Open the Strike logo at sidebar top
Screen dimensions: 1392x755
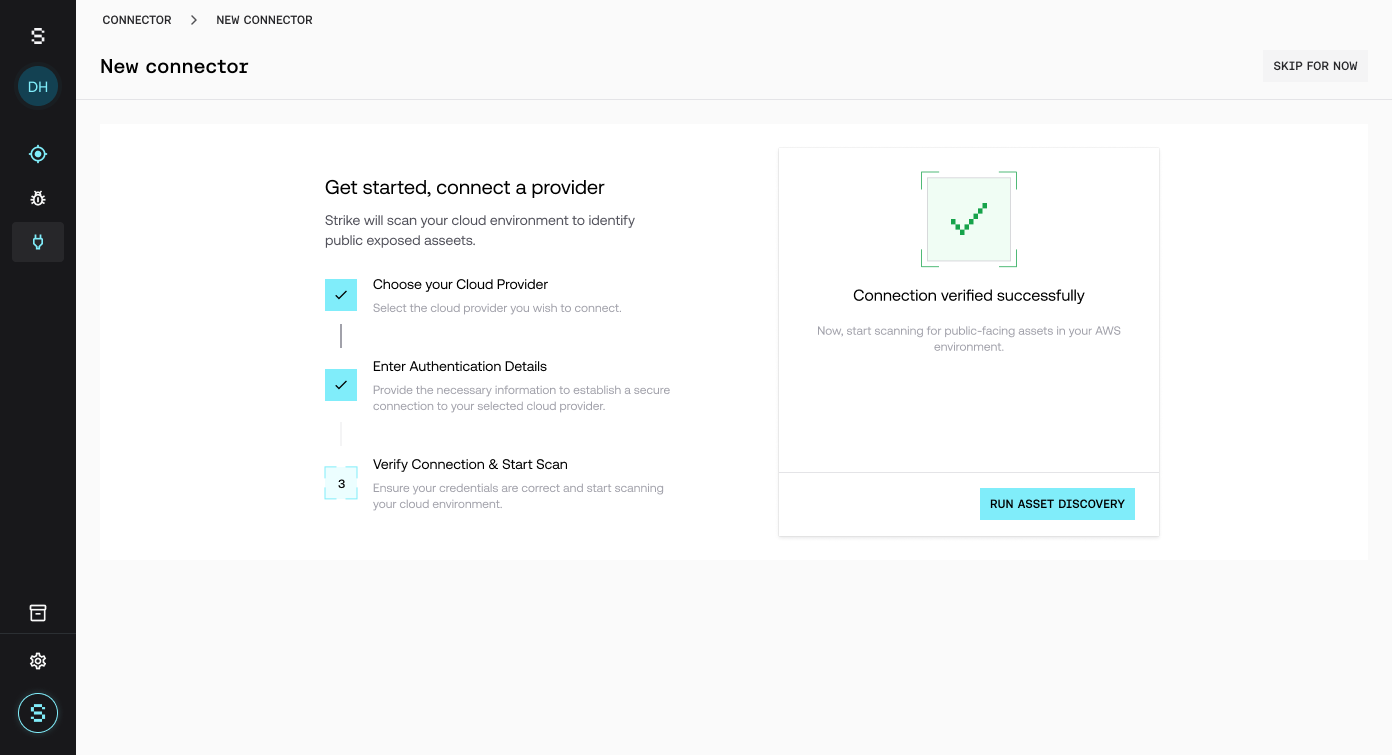pyautogui.click(x=38, y=36)
